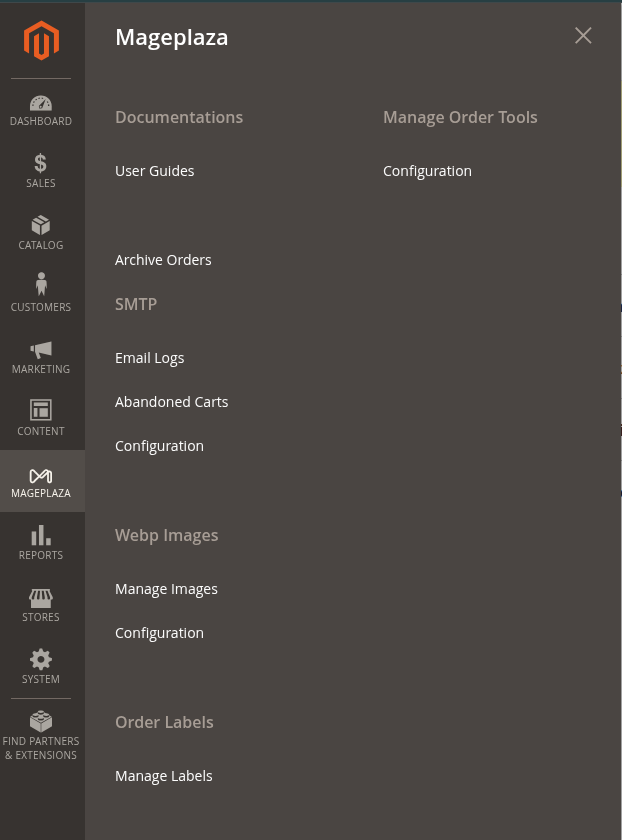
Task: Open the Reports bar chart icon
Action: coord(41,536)
